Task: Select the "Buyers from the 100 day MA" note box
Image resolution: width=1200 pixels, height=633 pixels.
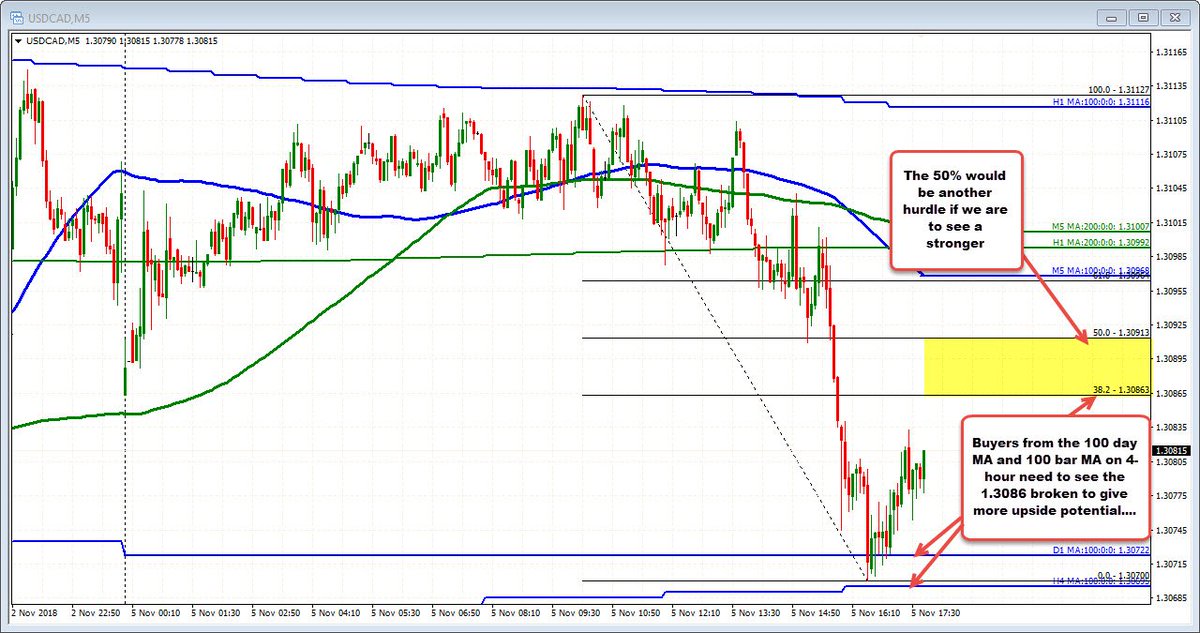Action: point(1058,478)
